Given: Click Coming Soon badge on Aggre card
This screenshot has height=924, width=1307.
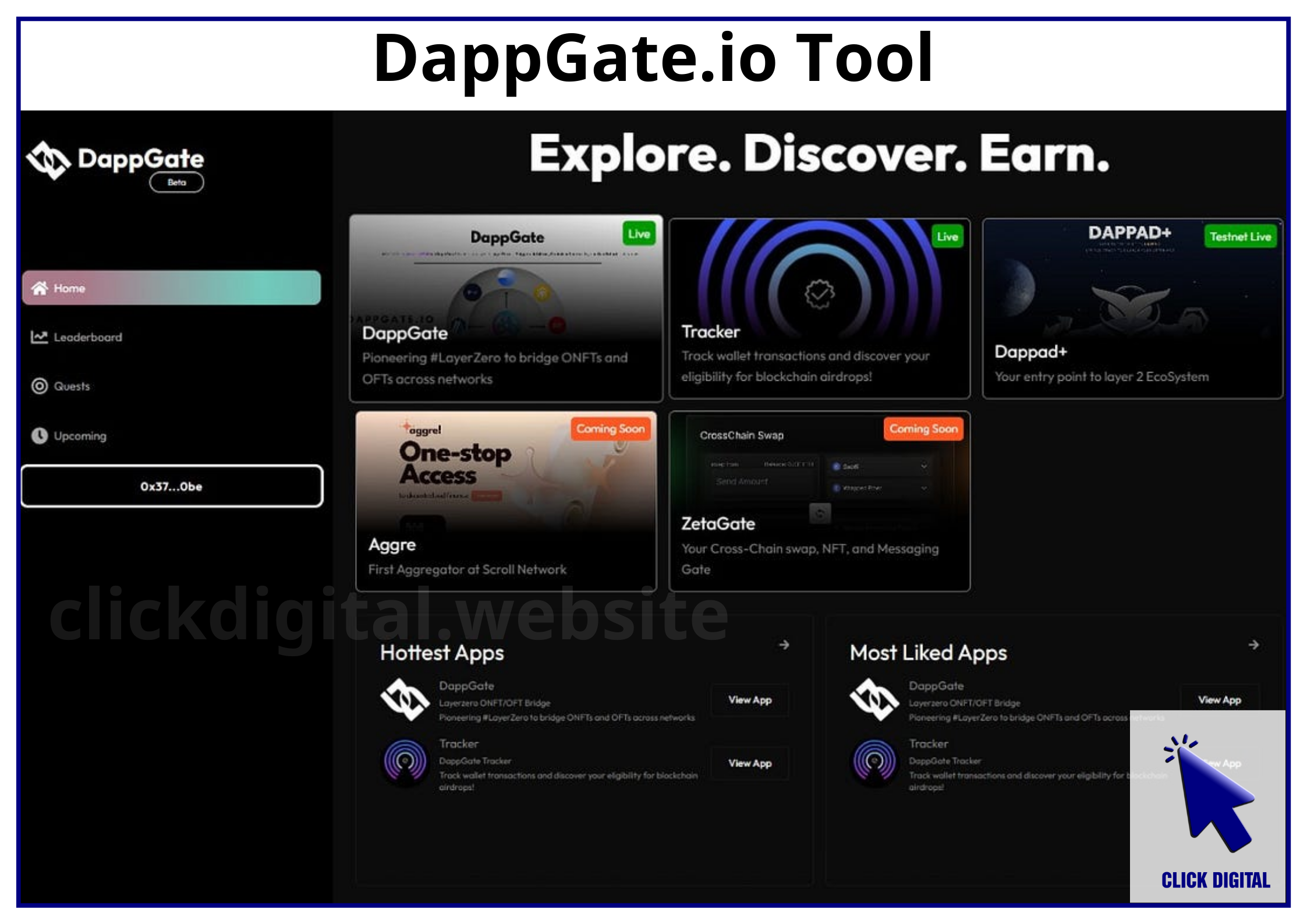Looking at the screenshot, I should click(x=610, y=429).
